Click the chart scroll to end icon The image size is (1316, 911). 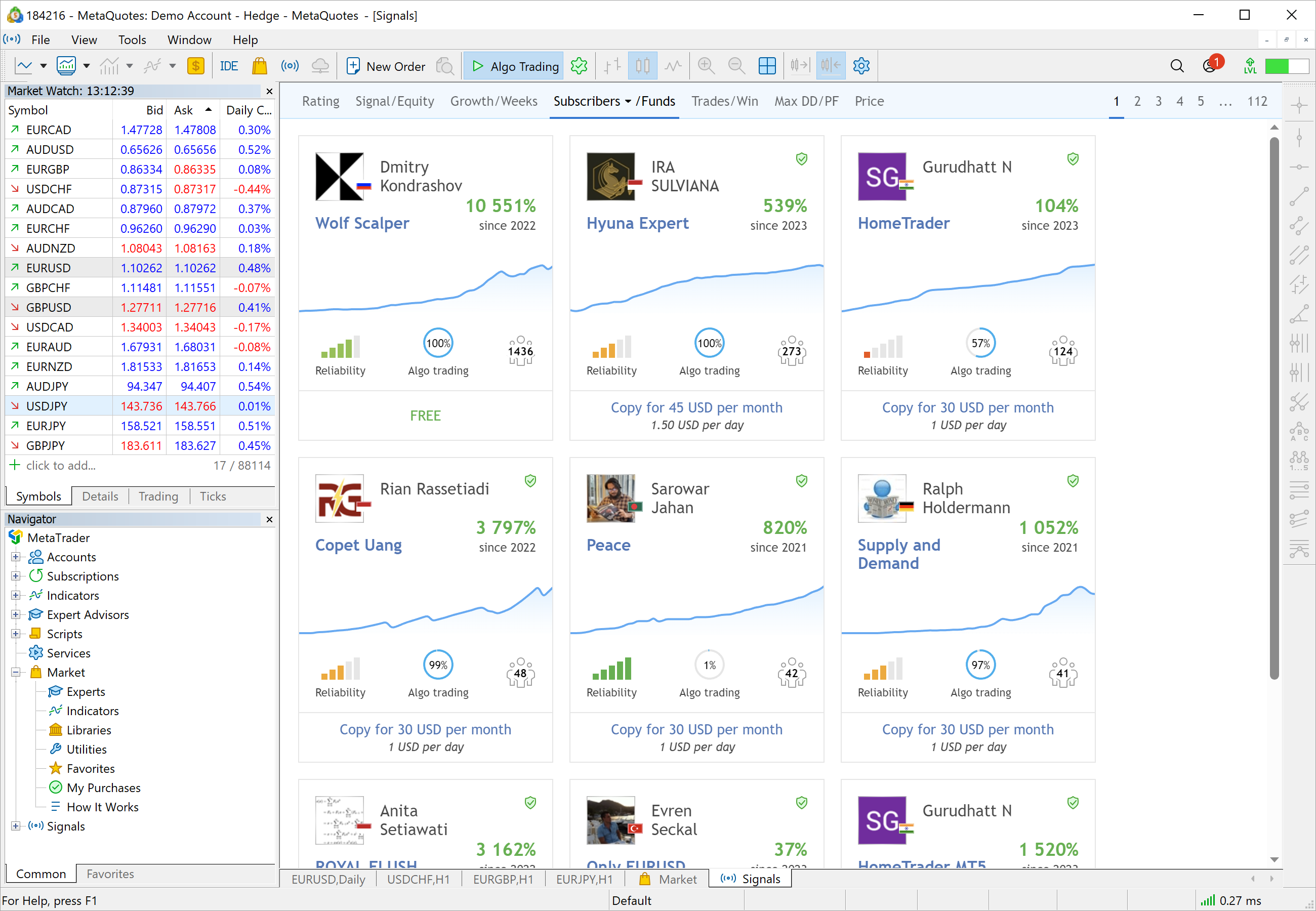click(800, 66)
